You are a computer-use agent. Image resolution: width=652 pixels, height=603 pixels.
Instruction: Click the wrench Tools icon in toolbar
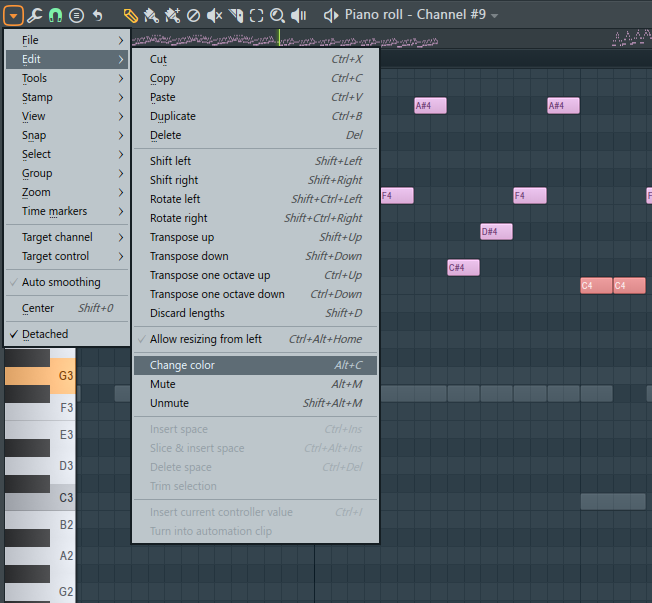tap(35, 15)
